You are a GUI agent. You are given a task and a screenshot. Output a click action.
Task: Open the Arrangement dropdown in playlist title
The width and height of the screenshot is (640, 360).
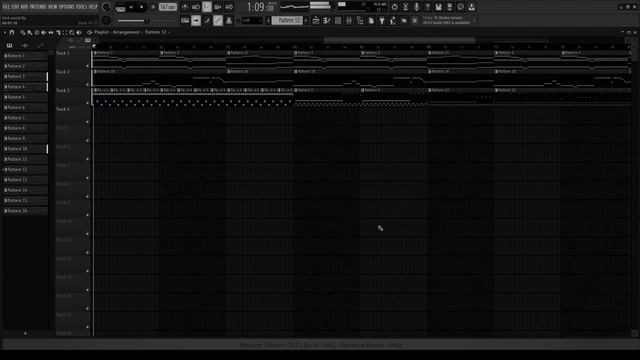click(x=126, y=32)
